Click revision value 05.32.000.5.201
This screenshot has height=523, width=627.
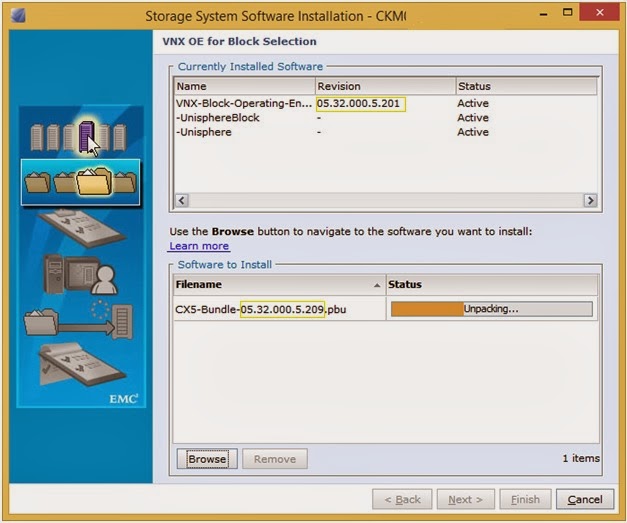coord(359,103)
